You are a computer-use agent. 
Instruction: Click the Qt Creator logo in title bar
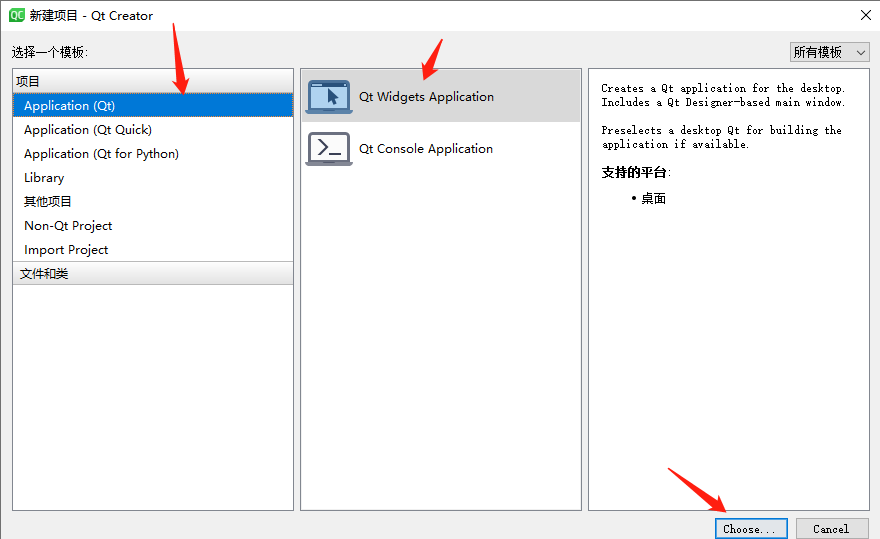(17, 15)
